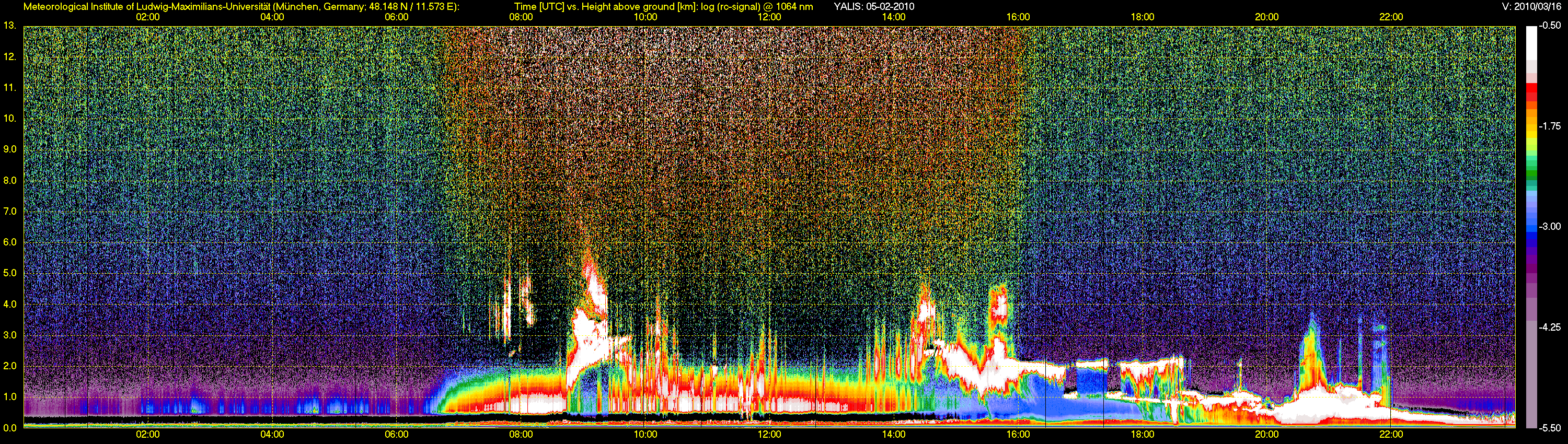
Task: Click the '-1.75' color scale value
Action: pyautogui.click(x=1550, y=126)
